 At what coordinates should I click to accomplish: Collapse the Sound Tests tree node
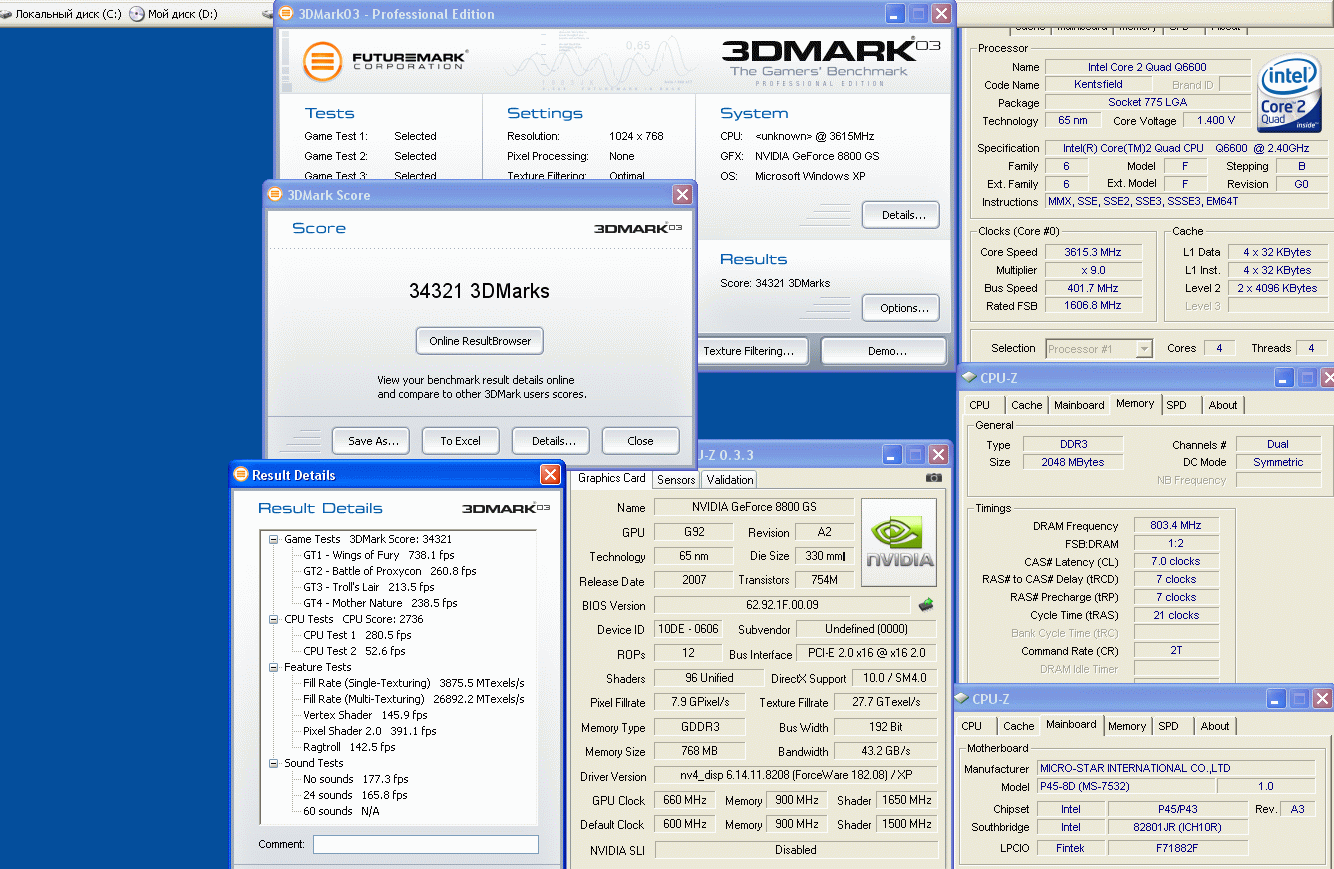[x=274, y=763]
